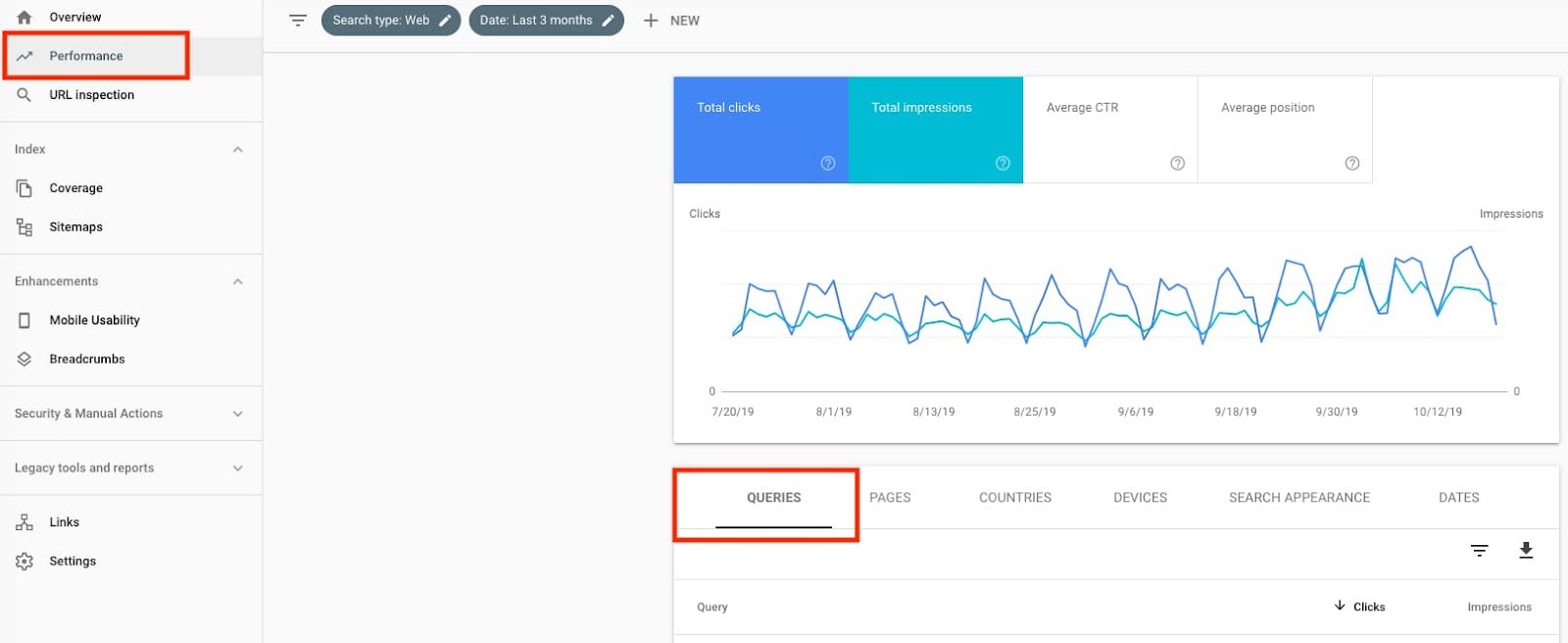Click the Settings gear icon

click(24, 562)
